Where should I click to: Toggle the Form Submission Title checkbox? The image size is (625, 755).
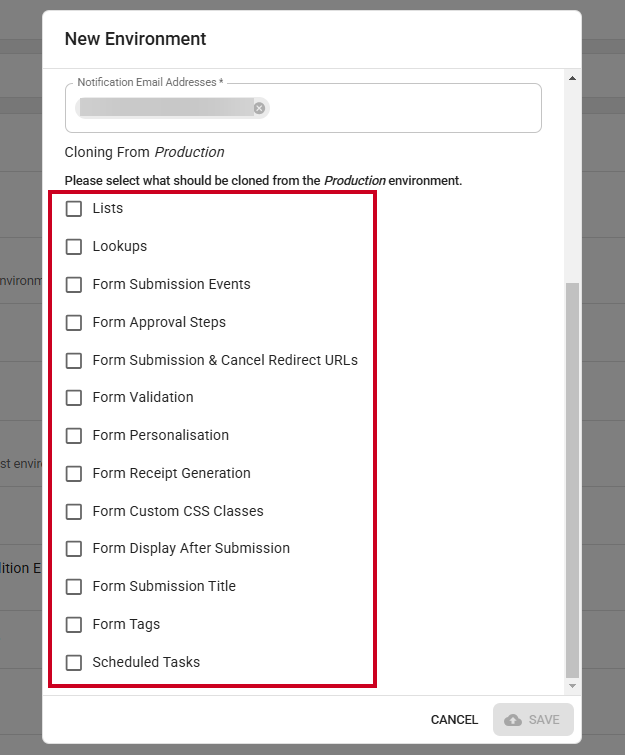(x=74, y=586)
